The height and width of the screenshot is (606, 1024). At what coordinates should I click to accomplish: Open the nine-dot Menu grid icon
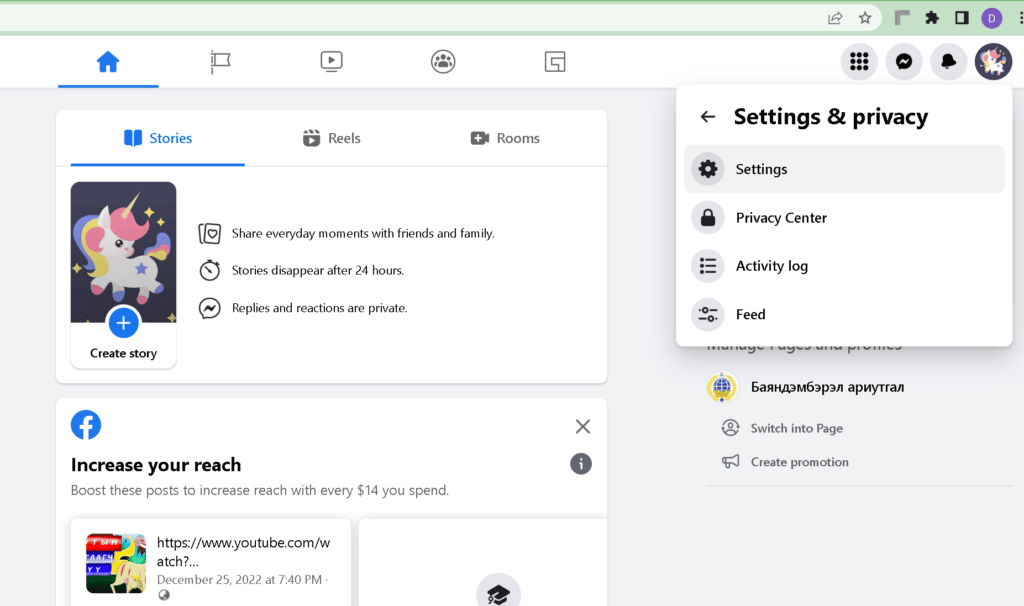859,61
